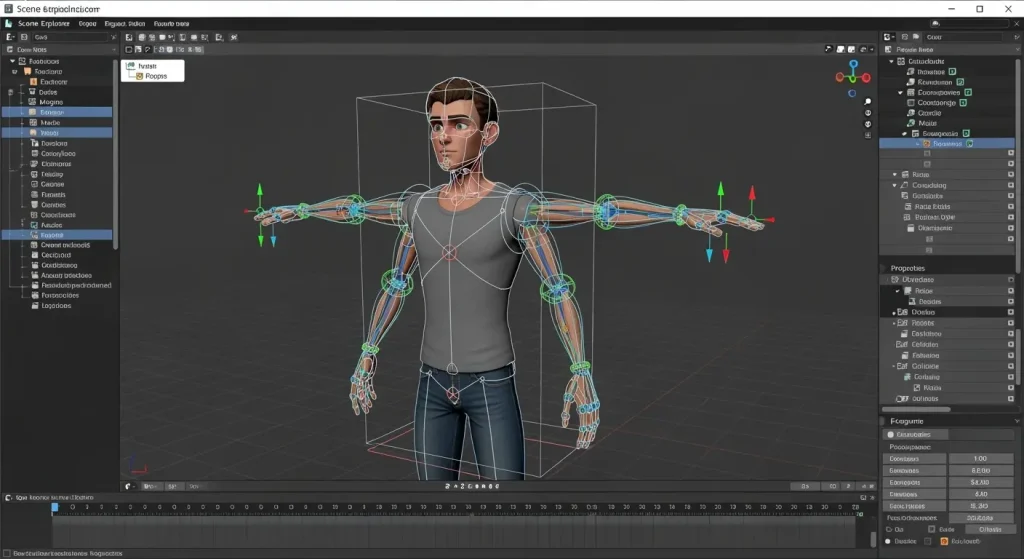Toggle the checkbox in the bottom-left status bar
Screen dimensions: 1024x559
[x=8, y=551]
